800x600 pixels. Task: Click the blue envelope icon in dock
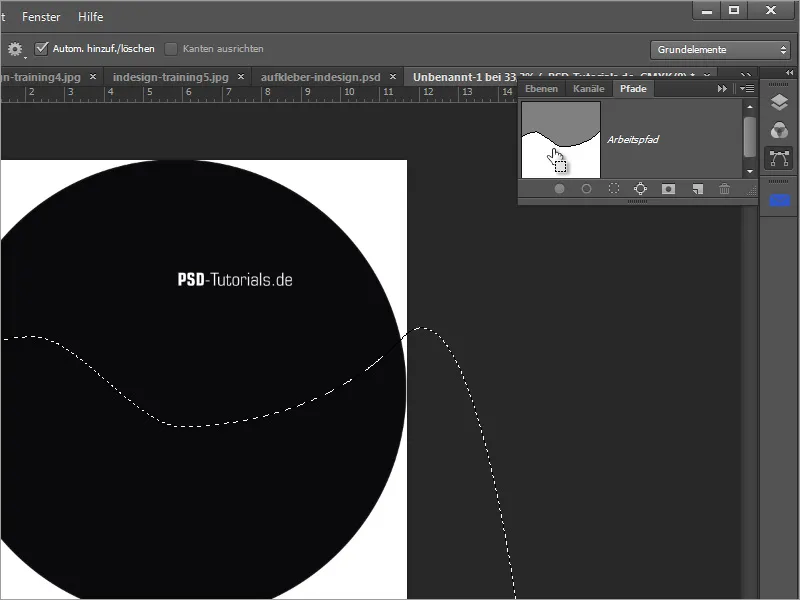pos(779,201)
